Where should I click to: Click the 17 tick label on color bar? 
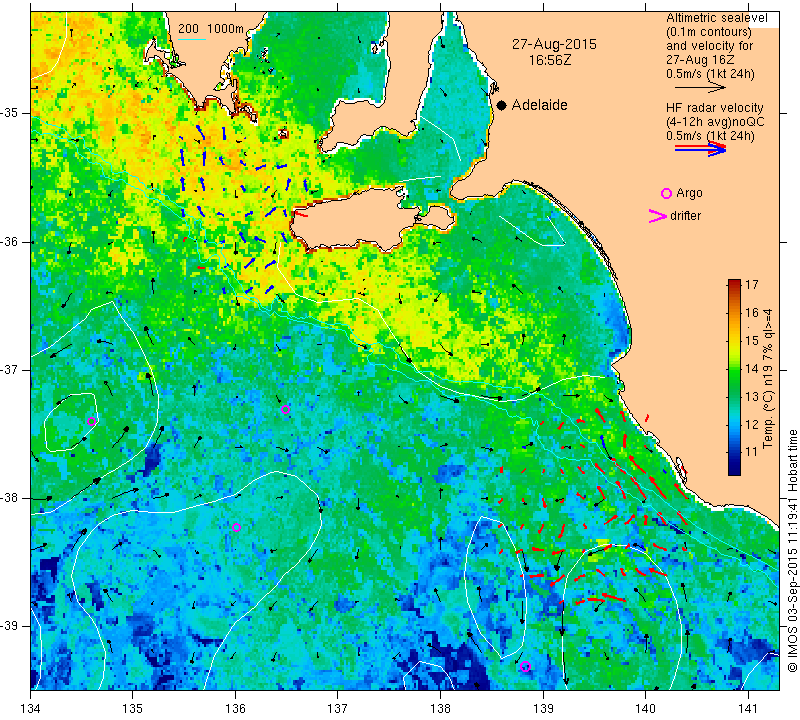point(752,285)
